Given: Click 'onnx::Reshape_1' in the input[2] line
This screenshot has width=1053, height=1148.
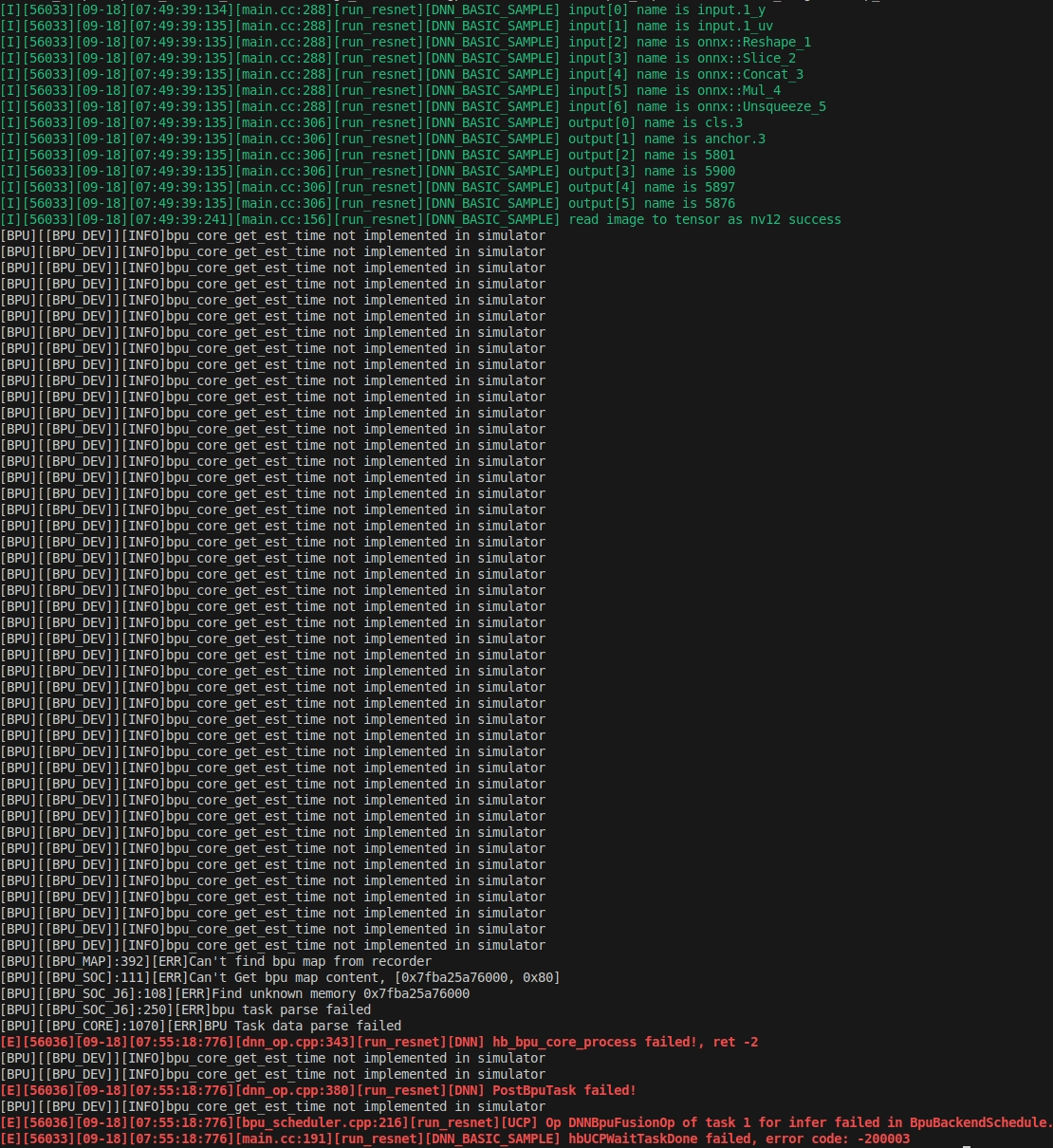Looking at the screenshot, I should coord(754,42).
